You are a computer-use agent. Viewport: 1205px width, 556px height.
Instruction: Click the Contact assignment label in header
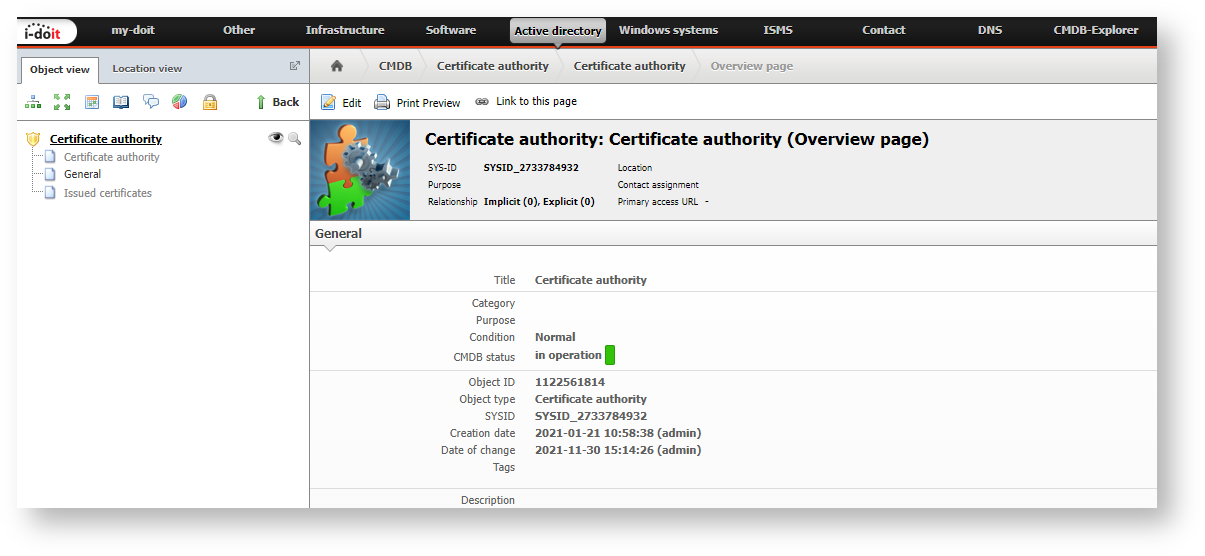[658, 185]
